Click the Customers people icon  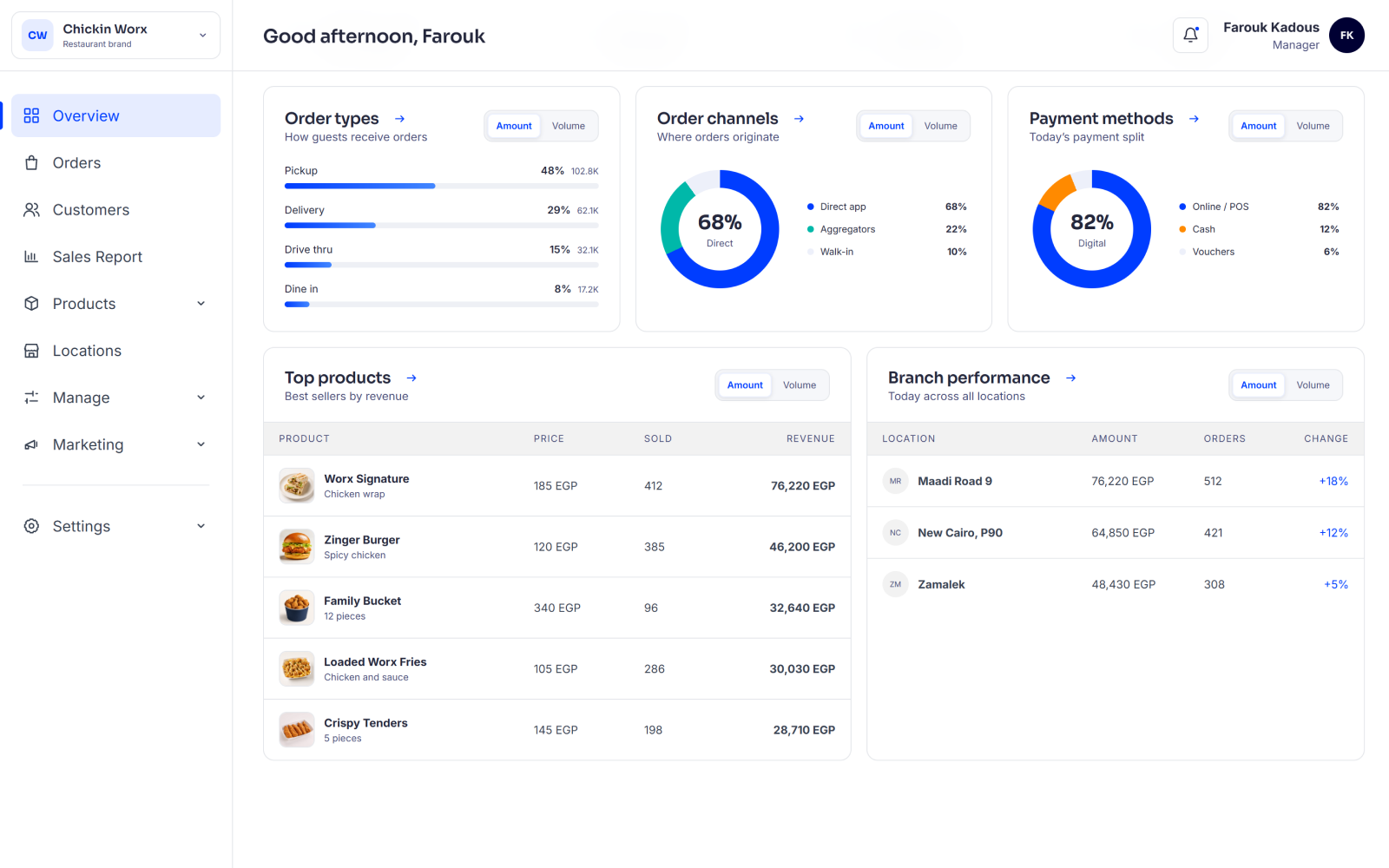31,210
